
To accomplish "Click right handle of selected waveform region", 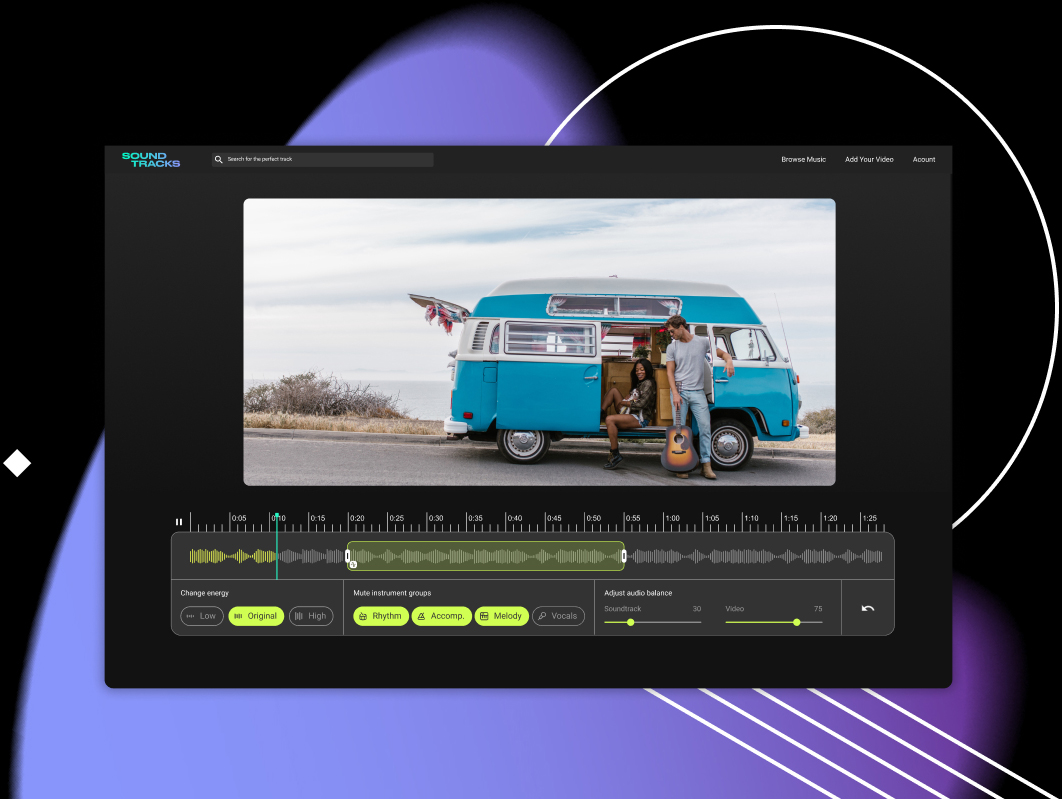I will pos(624,556).
